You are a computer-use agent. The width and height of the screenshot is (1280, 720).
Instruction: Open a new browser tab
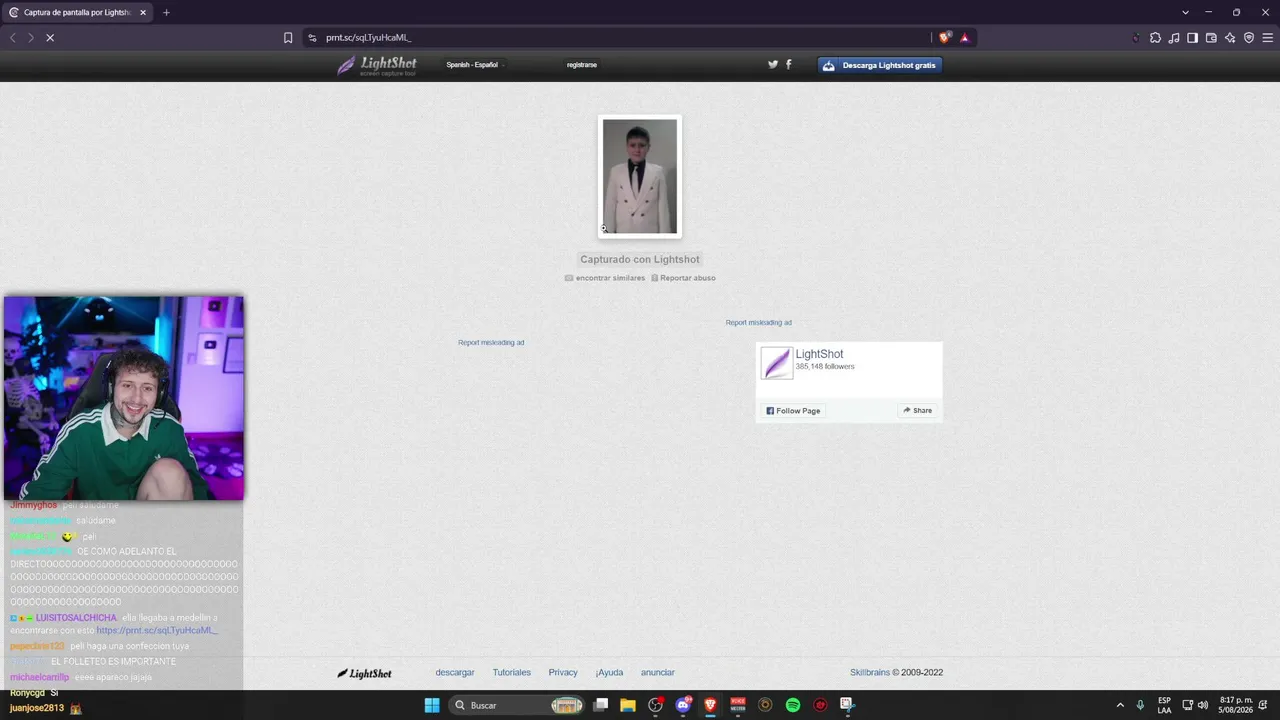tap(166, 13)
